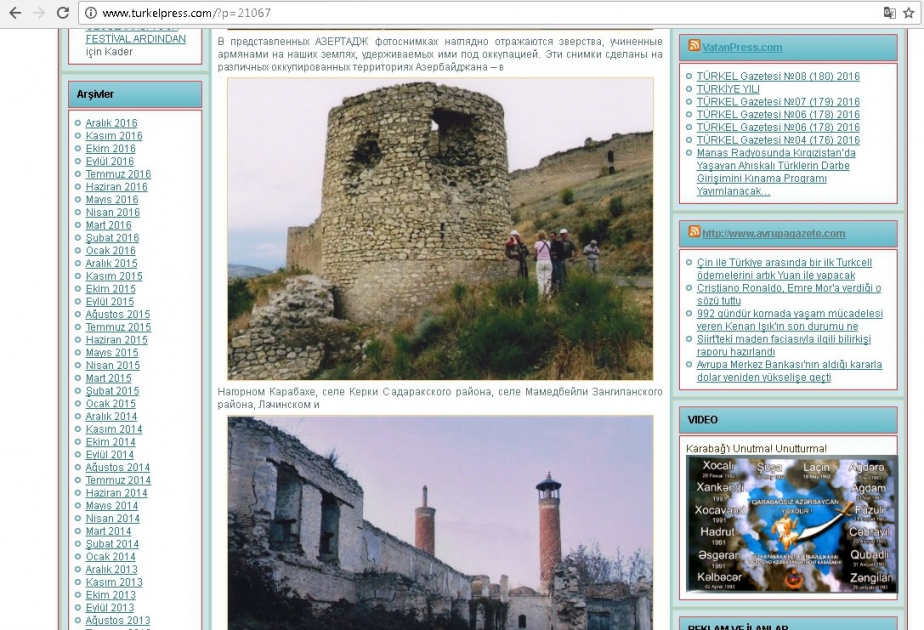The image size is (924, 630).
Task: Open the Turkcell Yuan payment article
Action: [780, 262]
